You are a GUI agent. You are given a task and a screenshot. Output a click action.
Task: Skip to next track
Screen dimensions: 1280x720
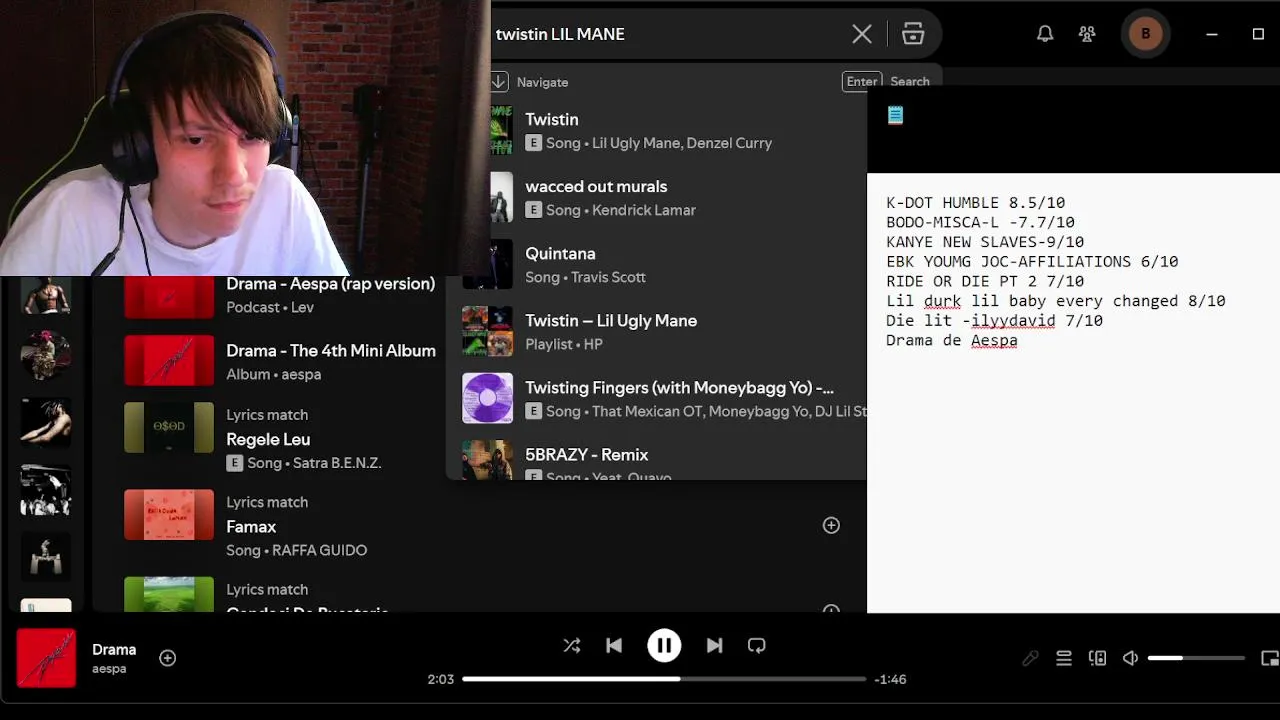pos(714,646)
